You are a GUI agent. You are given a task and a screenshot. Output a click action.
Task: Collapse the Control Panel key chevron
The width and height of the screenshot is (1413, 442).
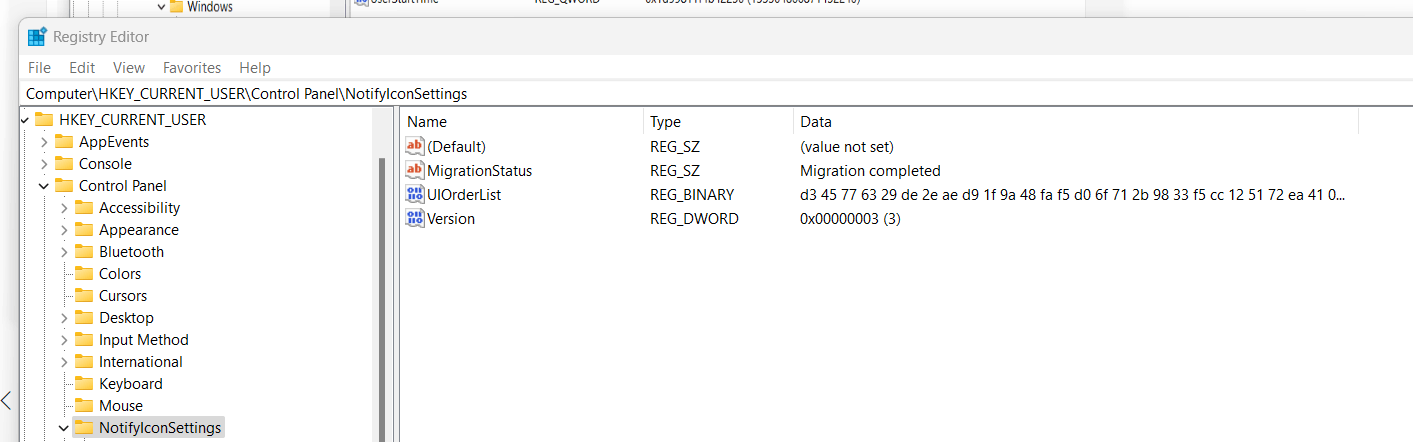click(x=44, y=186)
